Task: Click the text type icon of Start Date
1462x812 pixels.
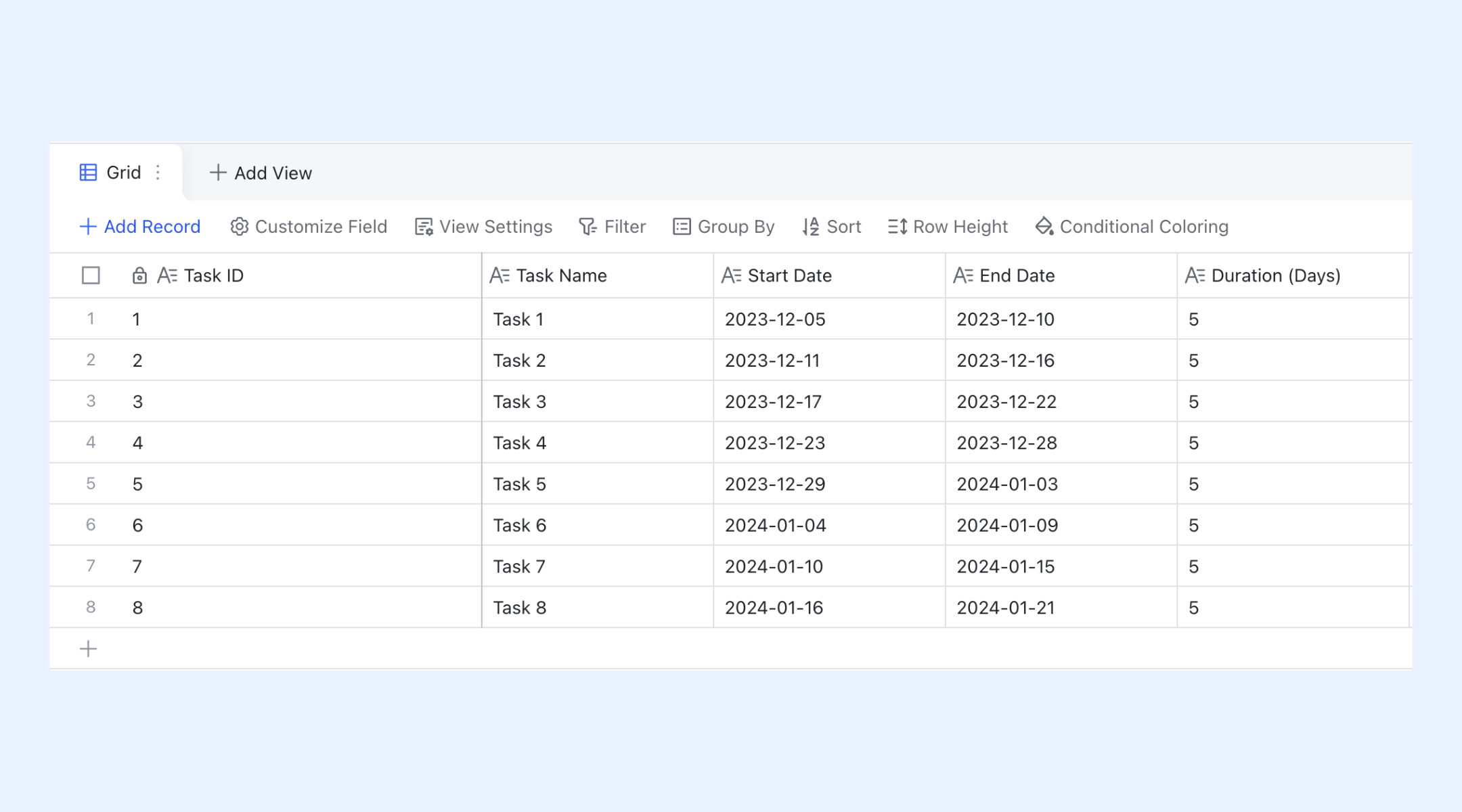Action: [x=731, y=275]
